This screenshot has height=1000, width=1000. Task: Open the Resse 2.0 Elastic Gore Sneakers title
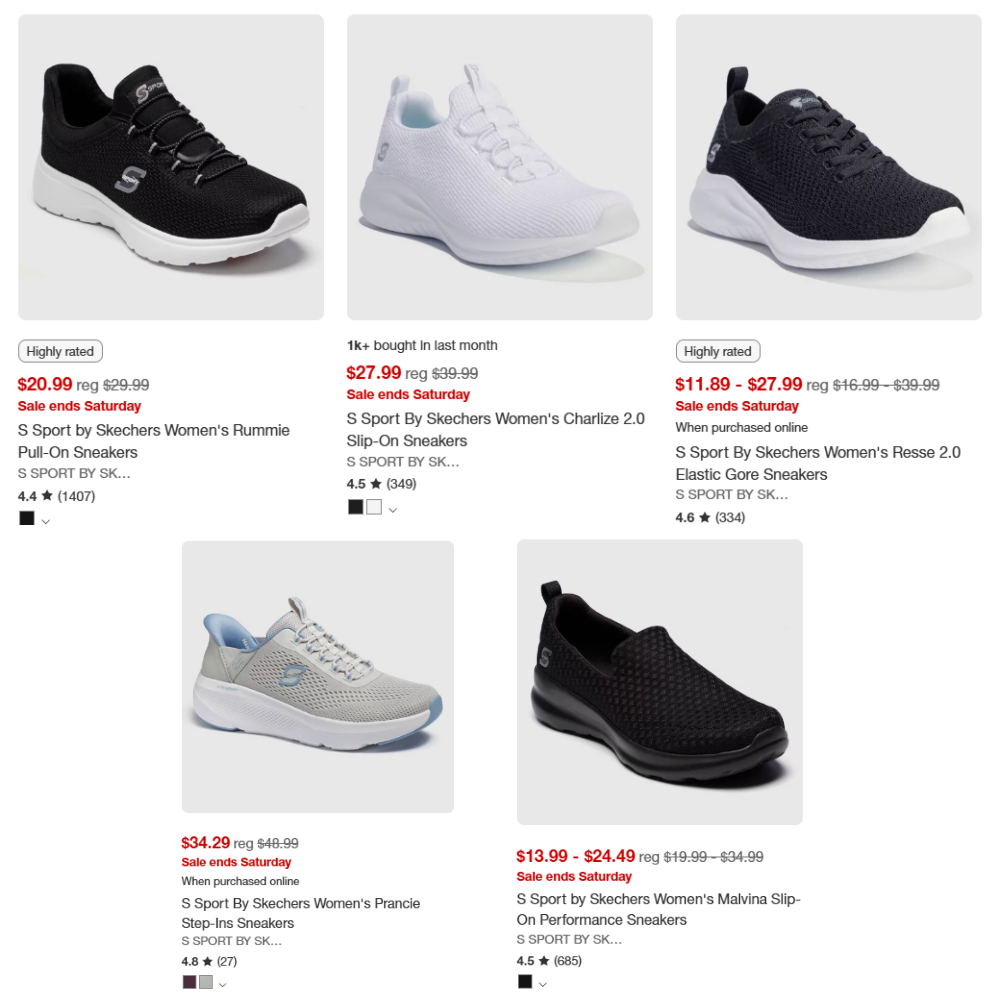click(818, 464)
